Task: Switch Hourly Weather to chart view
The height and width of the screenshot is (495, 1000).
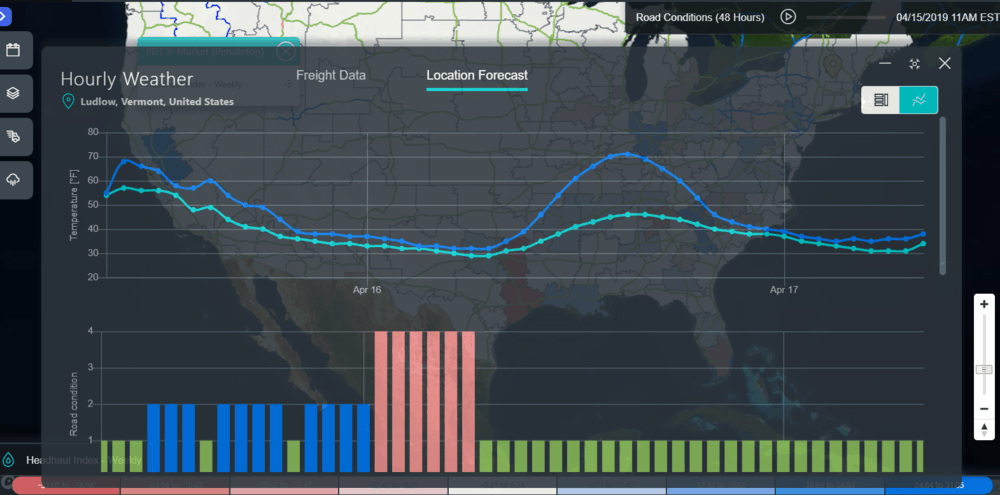Action: point(919,100)
